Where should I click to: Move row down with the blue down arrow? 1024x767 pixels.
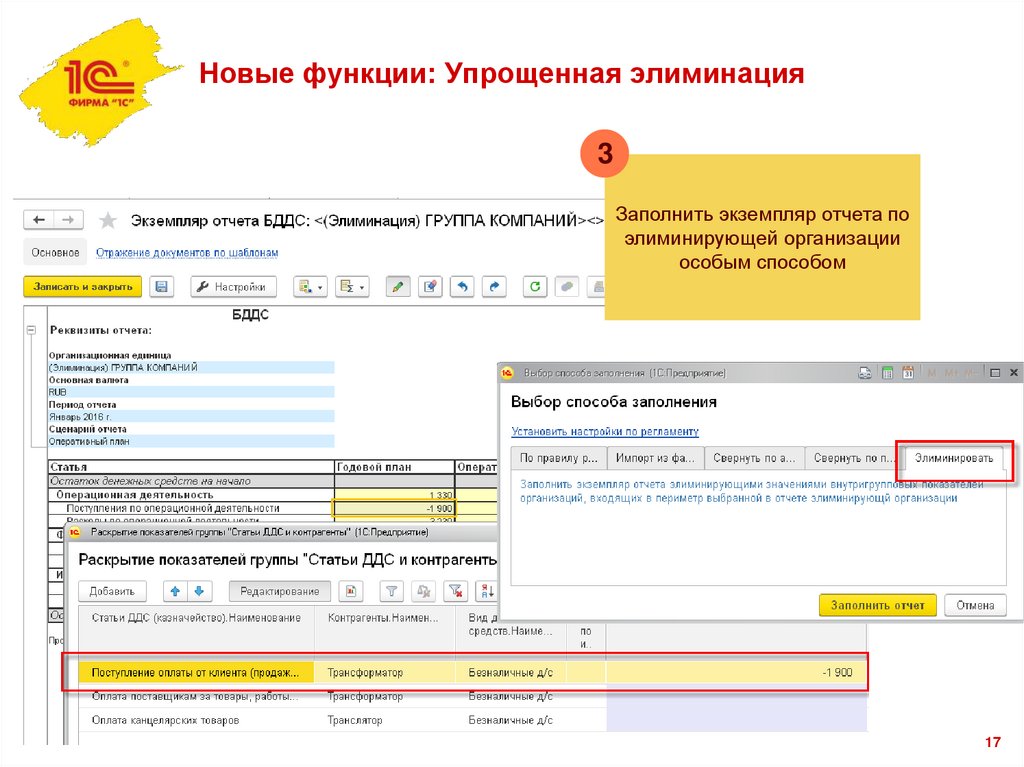[x=199, y=591]
